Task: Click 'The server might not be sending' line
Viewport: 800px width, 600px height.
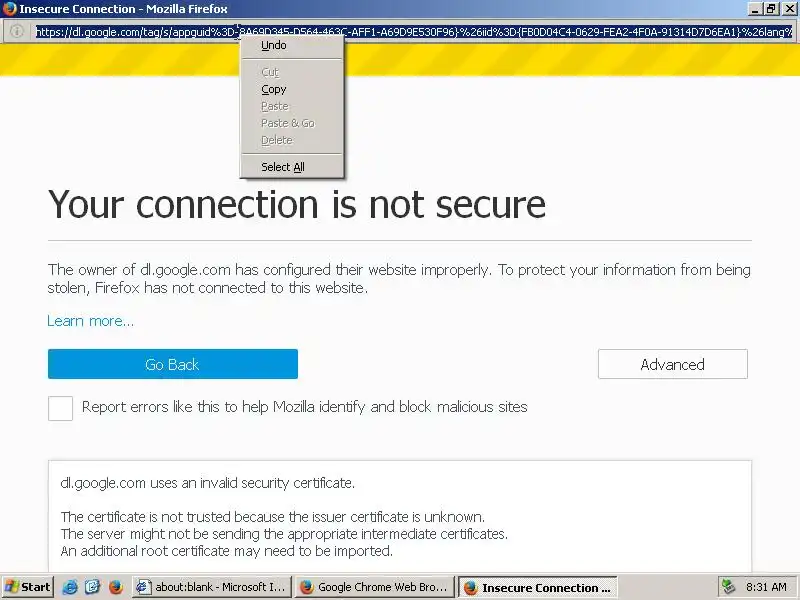Action: coord(284,534)
